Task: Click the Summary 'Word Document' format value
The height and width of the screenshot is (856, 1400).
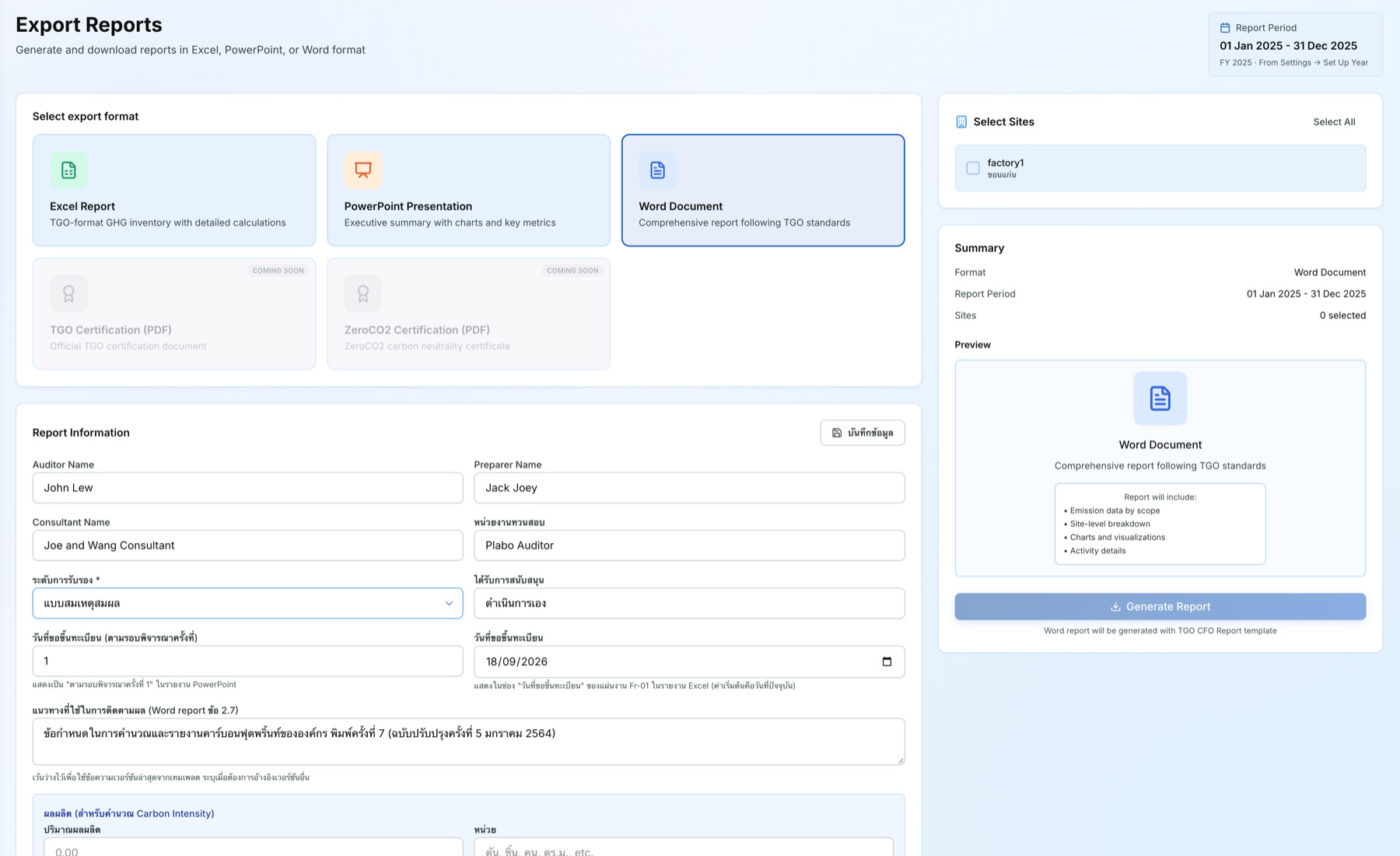Action: pyautogui.click(x=1329, y=272)
